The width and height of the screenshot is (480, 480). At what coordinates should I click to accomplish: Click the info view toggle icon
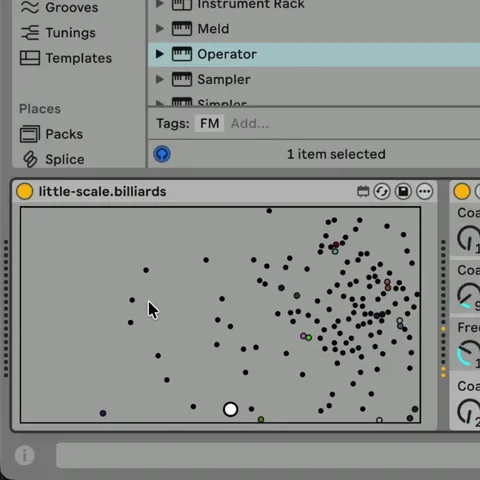pos(25,455)
